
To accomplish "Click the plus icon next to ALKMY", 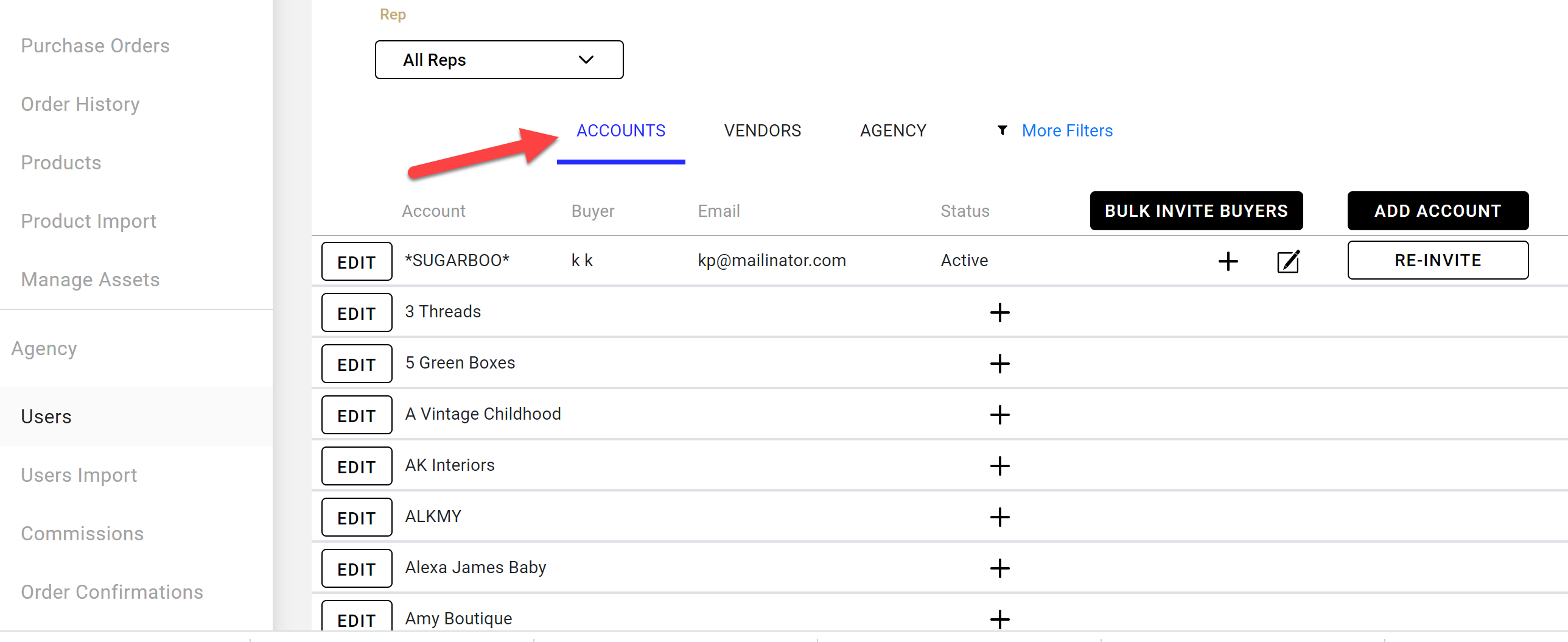I will pos(999,517).
